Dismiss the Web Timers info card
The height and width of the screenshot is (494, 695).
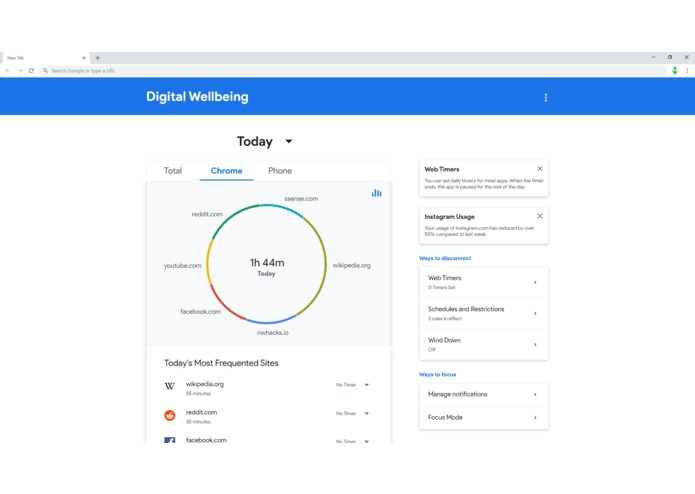pyautogui.click(x=540, y=168)
